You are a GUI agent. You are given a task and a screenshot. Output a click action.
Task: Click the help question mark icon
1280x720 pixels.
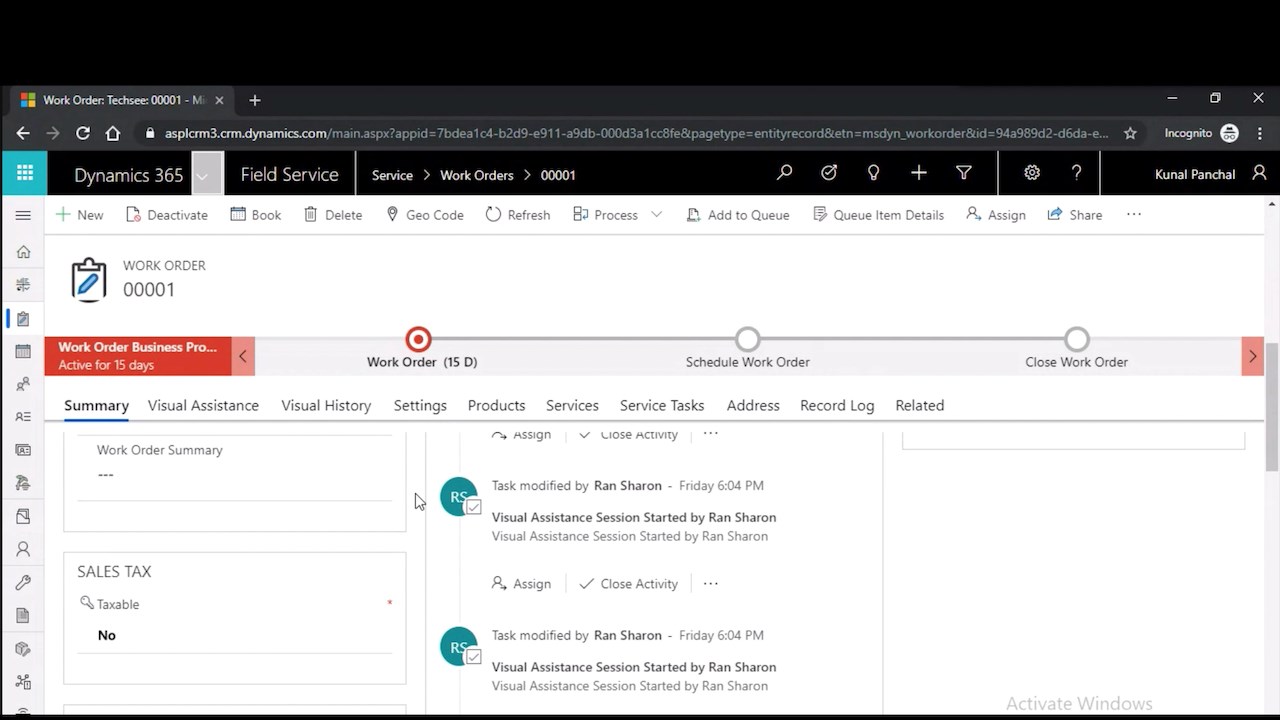click(1076, 173)
